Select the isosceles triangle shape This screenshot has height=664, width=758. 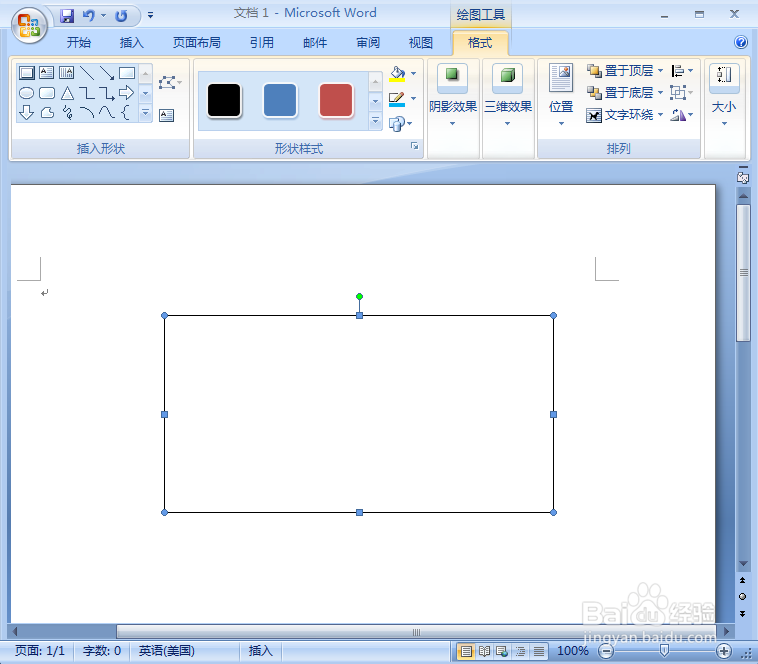point(67,93)
